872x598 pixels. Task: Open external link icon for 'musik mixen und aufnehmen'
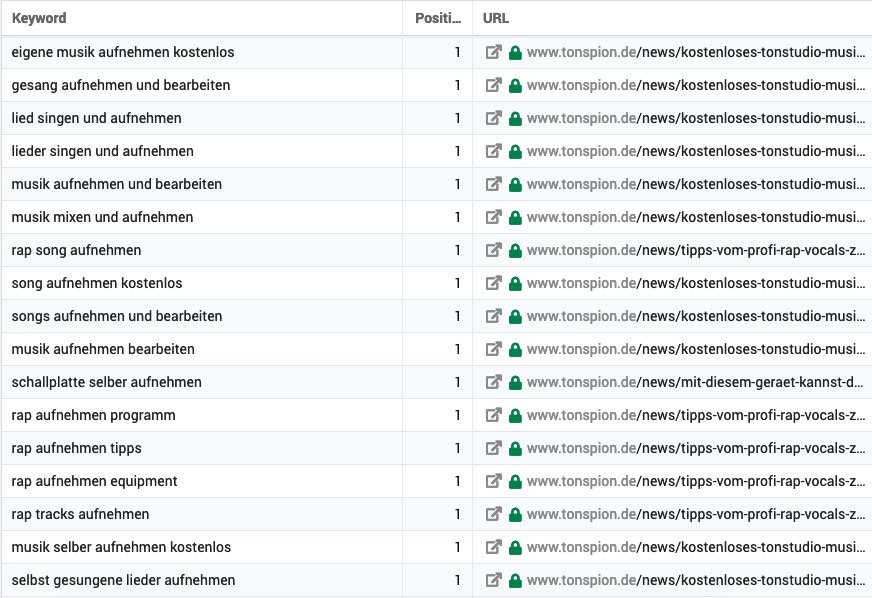click(493, 217)
